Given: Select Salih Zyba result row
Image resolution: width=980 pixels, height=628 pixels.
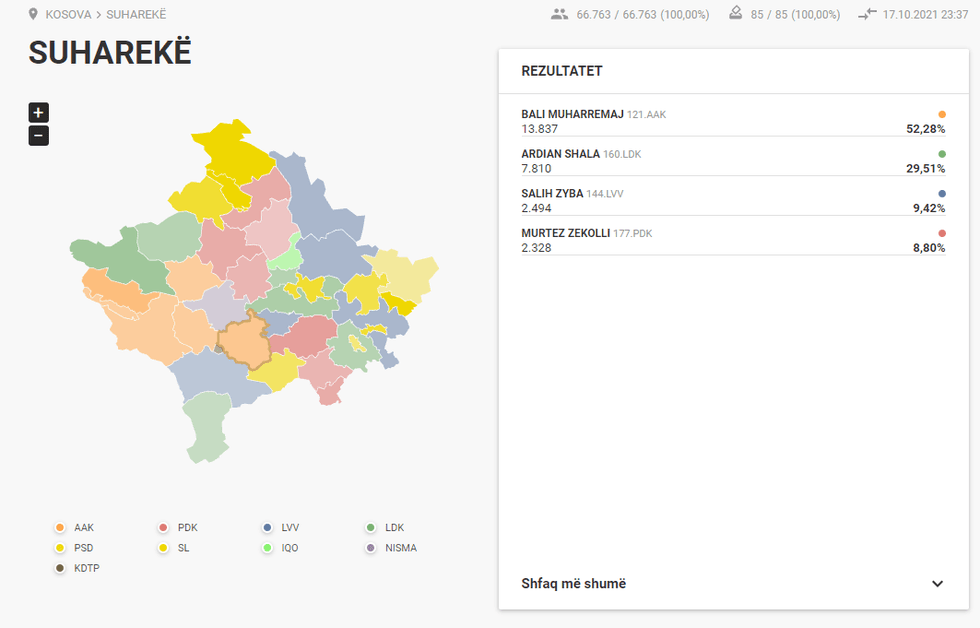Looking at the screenshot, I should click(733, 200).
